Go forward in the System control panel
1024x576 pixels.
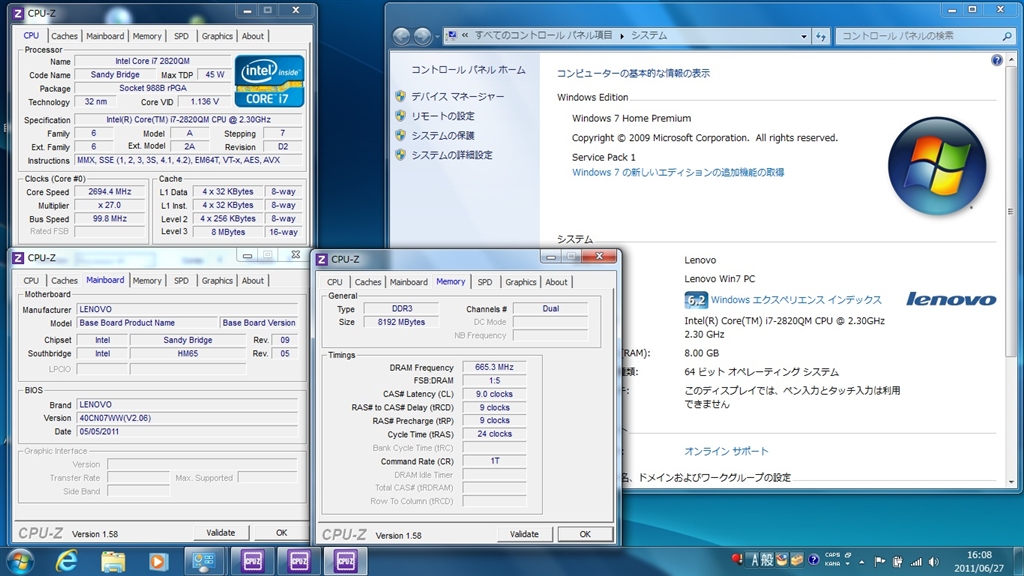[x=423, y=36]
